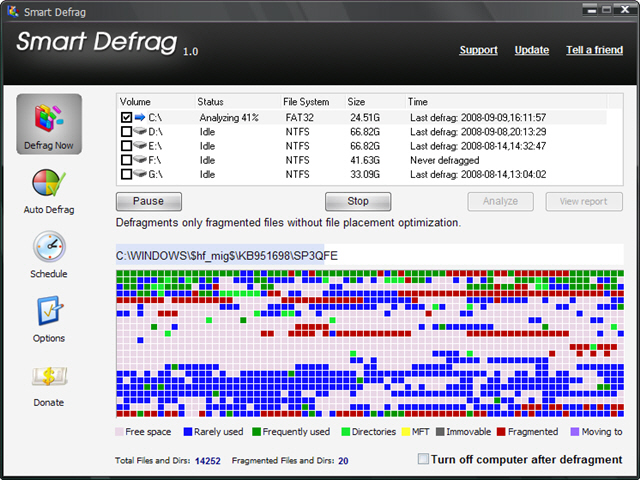Click the '24.51G' size value
Image resolution: width=640 pixels, height=480 pixels.
tap(365, 118)
